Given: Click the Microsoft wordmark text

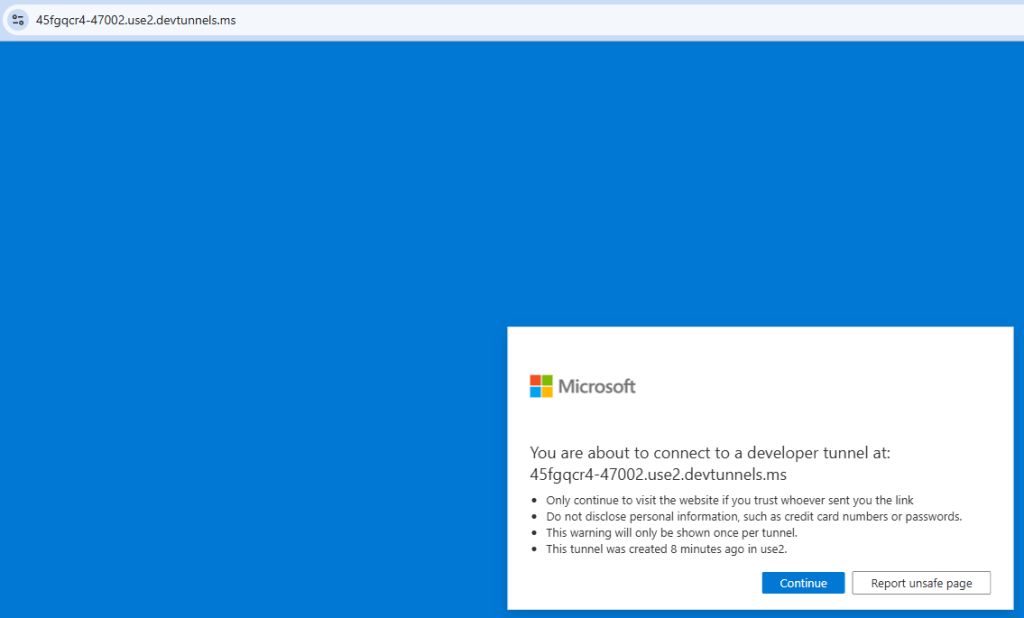Looking at the screenshot, I should [x=596, y=387].
